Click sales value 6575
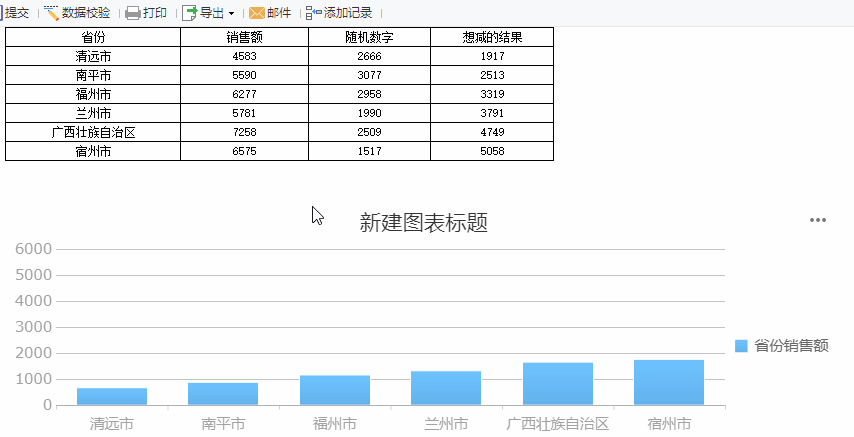 pyautogui.click(x=245, y=151)
